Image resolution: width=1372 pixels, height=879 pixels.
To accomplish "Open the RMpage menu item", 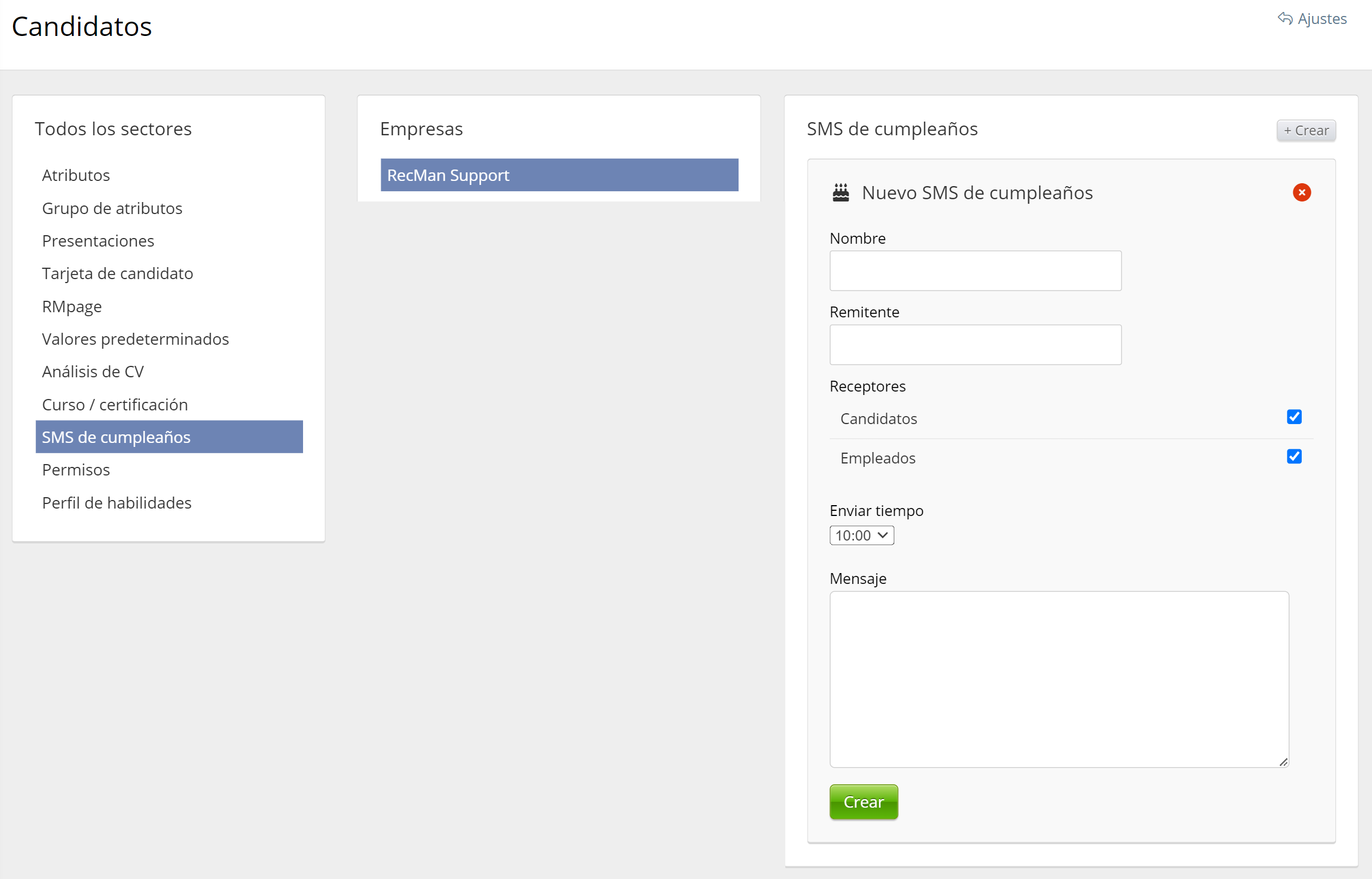I will coord(72,307).
